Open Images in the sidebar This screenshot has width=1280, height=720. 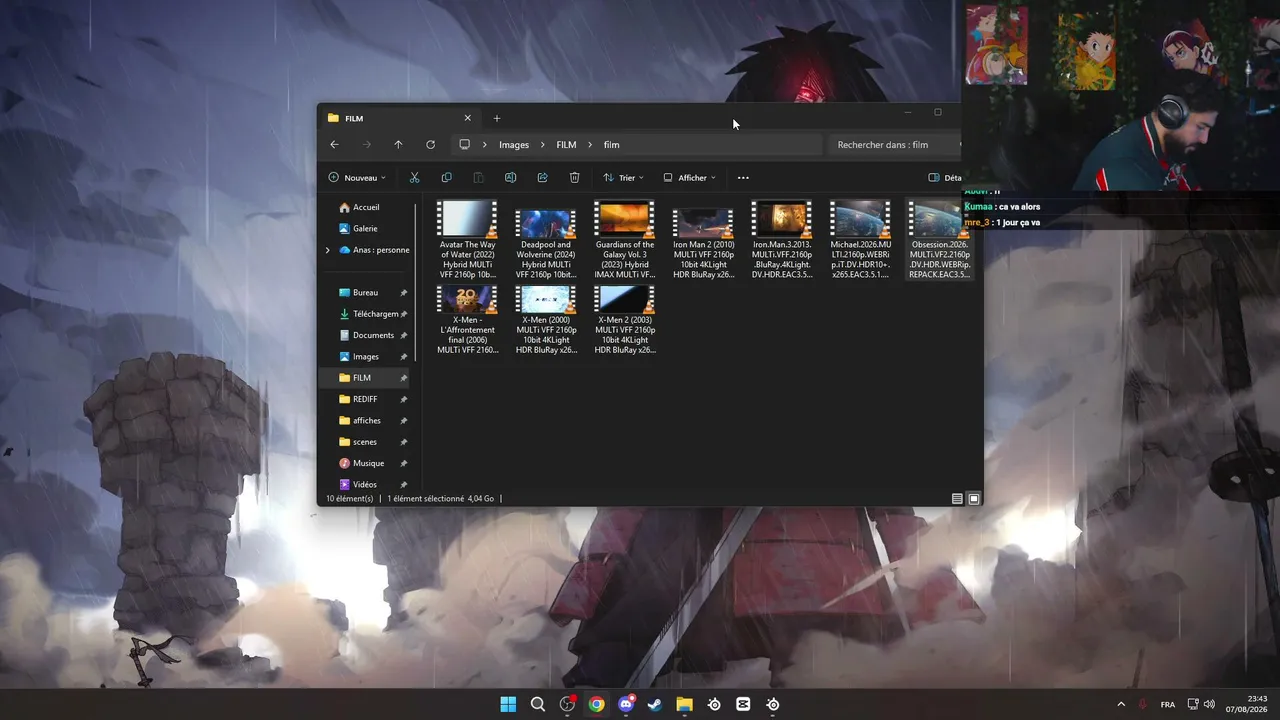coord(366,357)
